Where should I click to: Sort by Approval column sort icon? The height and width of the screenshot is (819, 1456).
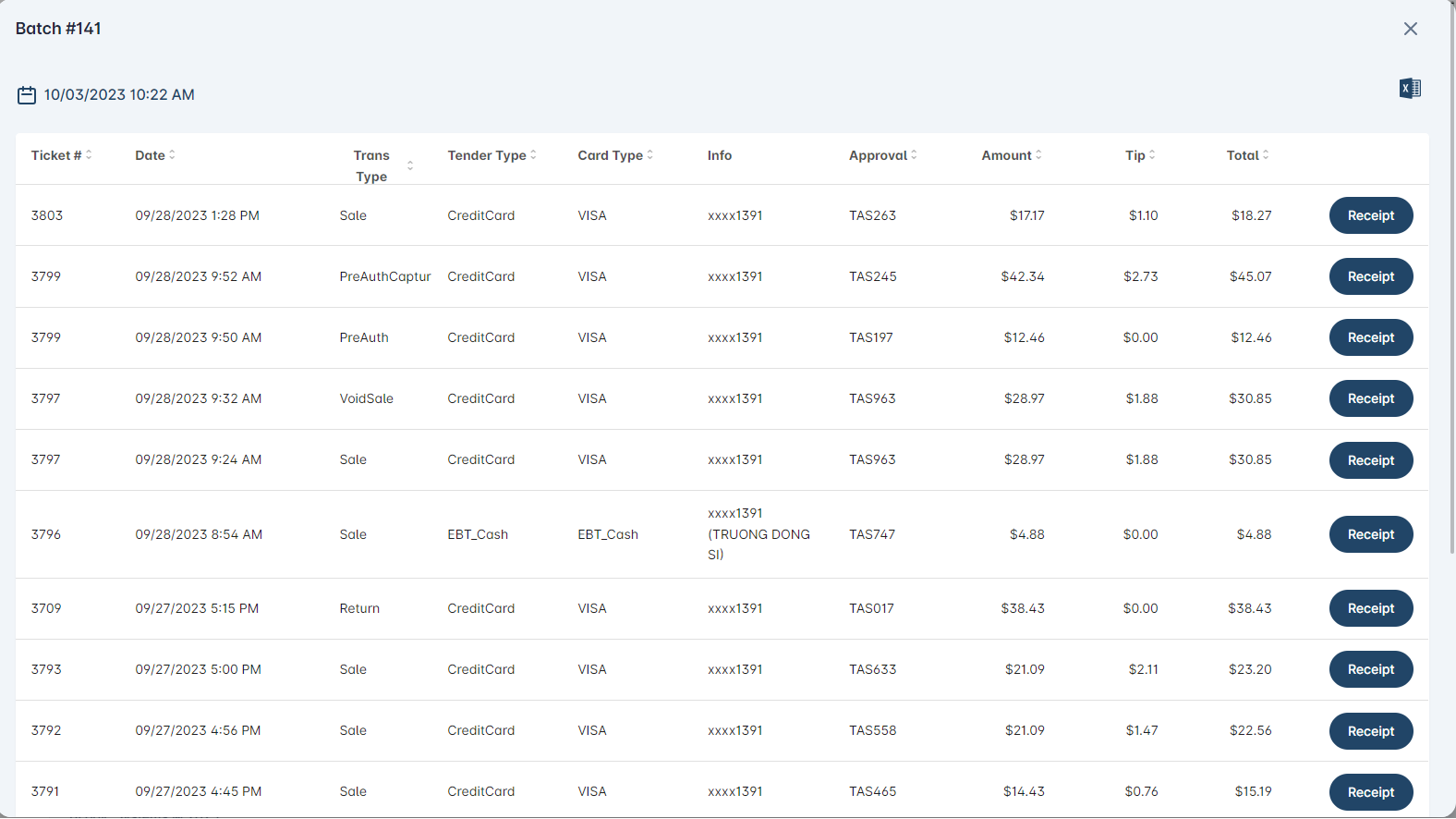coord(914,155)
